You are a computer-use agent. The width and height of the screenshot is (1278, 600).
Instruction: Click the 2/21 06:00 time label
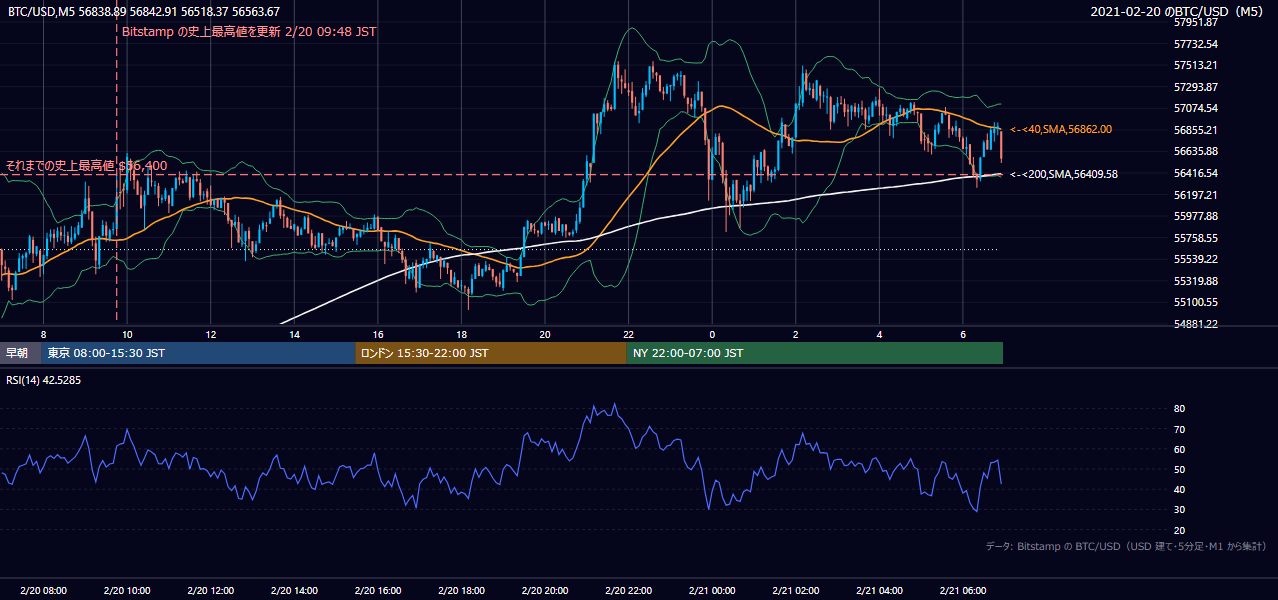point(962,591)
